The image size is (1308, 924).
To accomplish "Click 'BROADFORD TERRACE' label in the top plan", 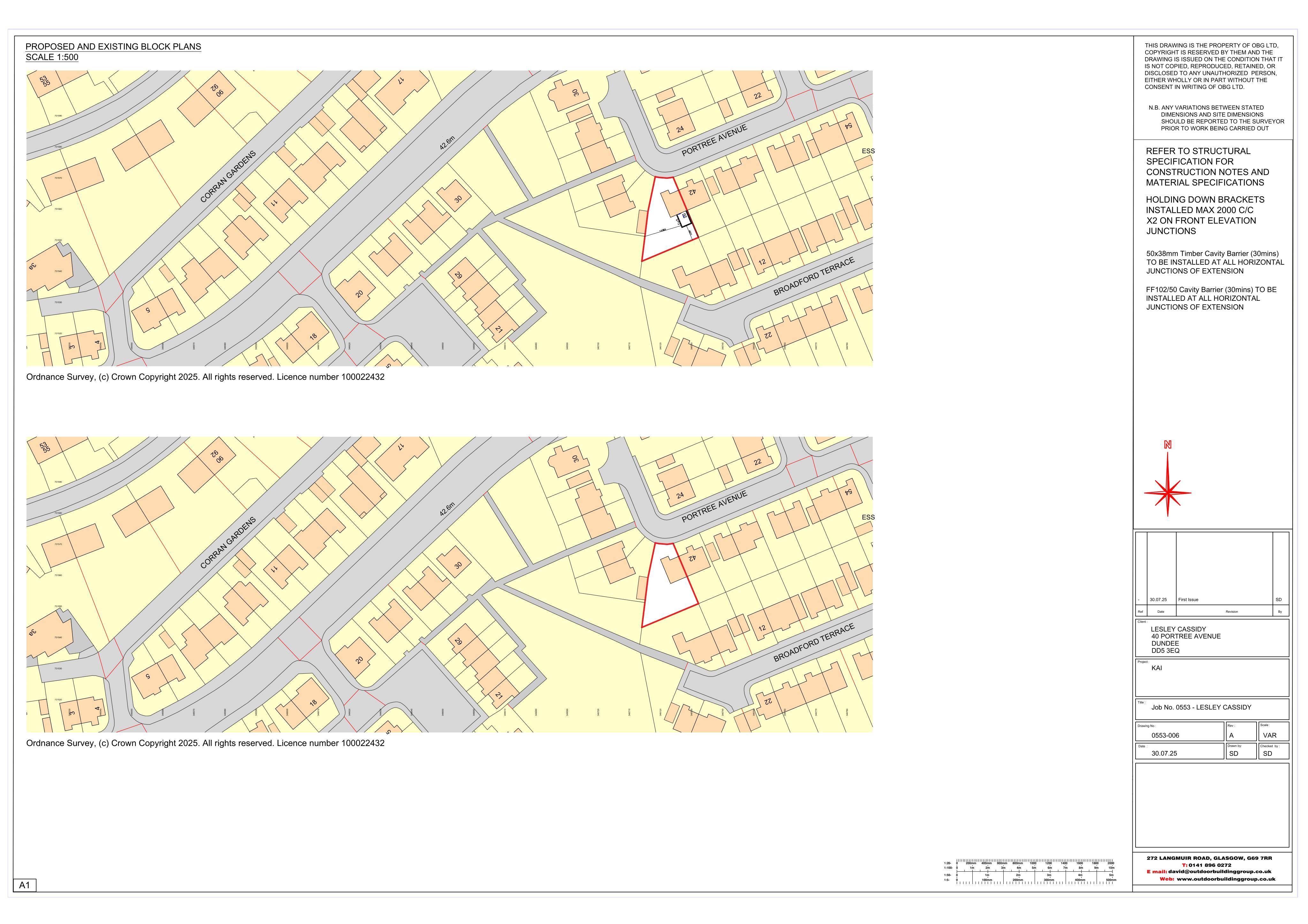I will (814, 276).
